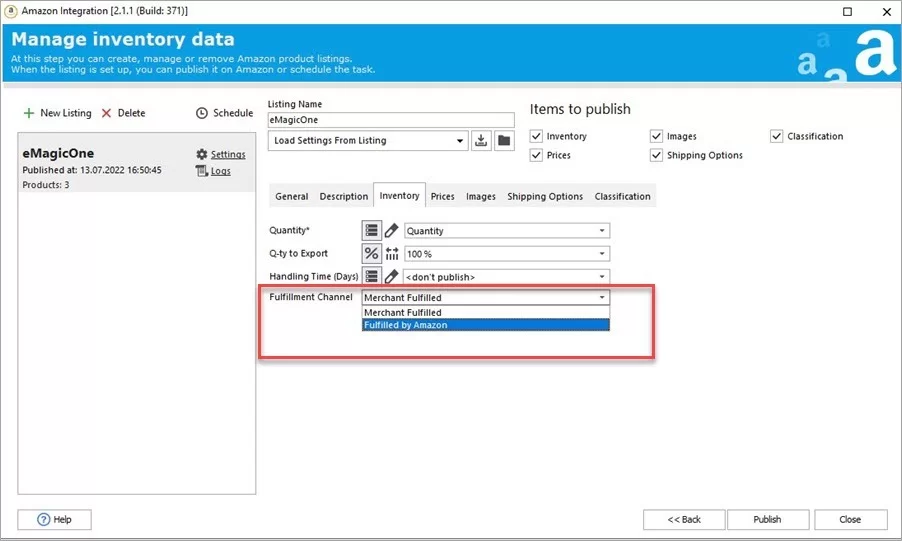Uncheck the Inventory checkbox

[537, 136]
